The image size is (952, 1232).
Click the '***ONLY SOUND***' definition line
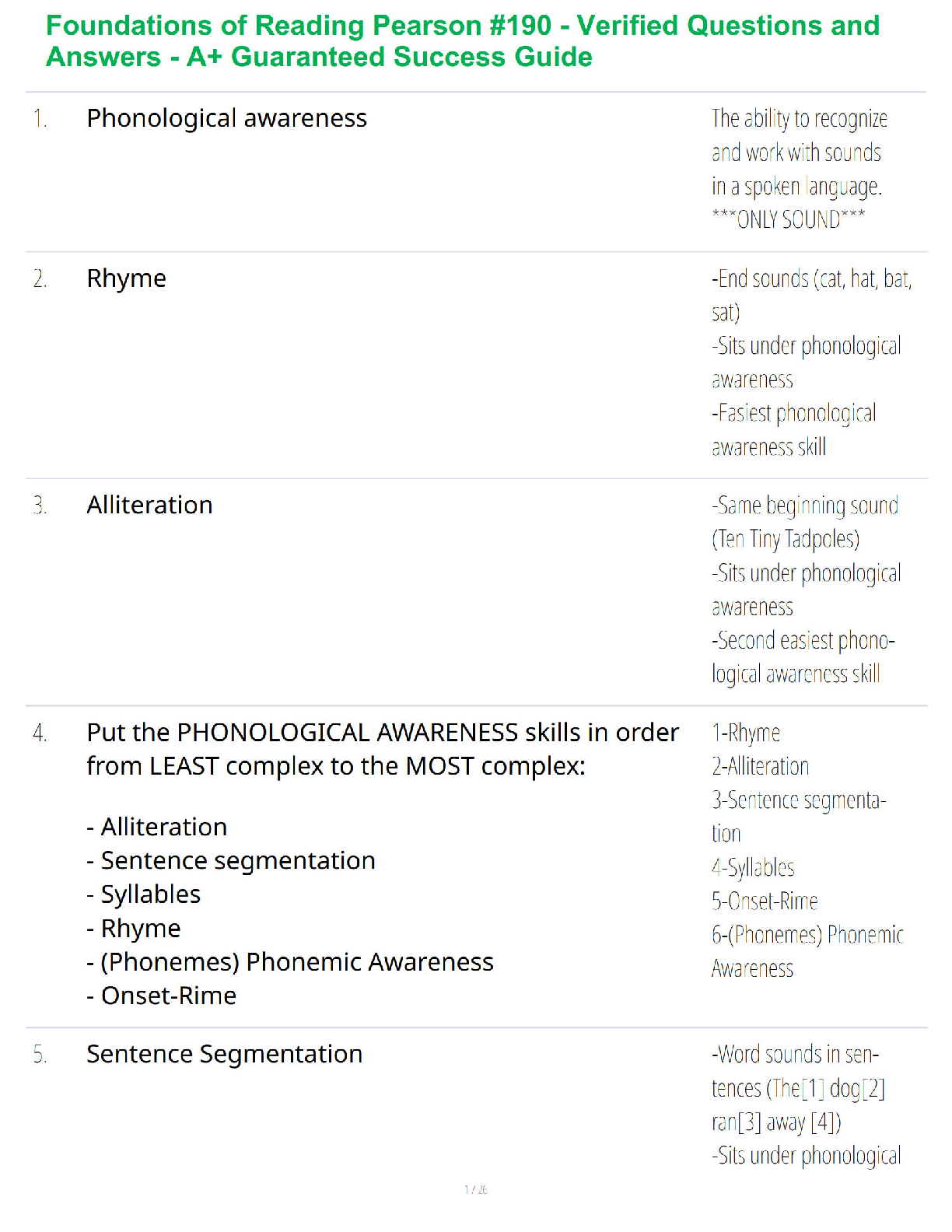coord(788,219)
